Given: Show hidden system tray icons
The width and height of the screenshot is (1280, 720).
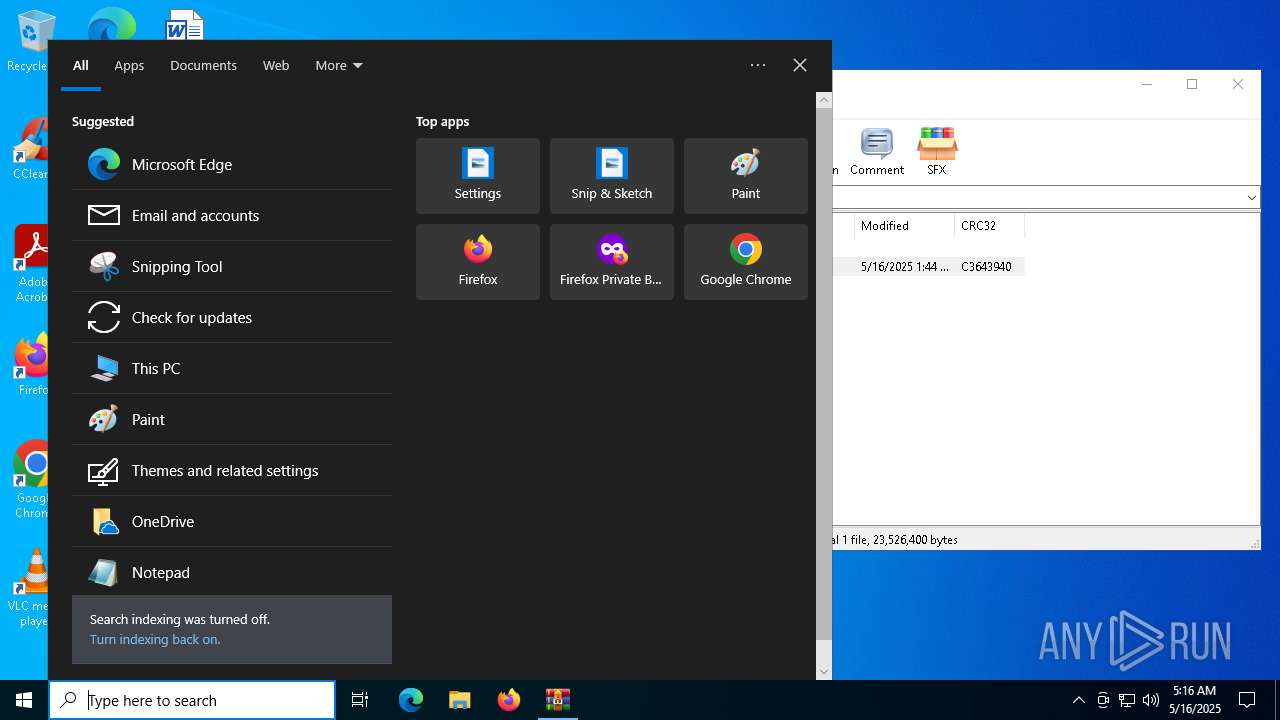Looking at the screenshot, I should [x=1078, y=700].
